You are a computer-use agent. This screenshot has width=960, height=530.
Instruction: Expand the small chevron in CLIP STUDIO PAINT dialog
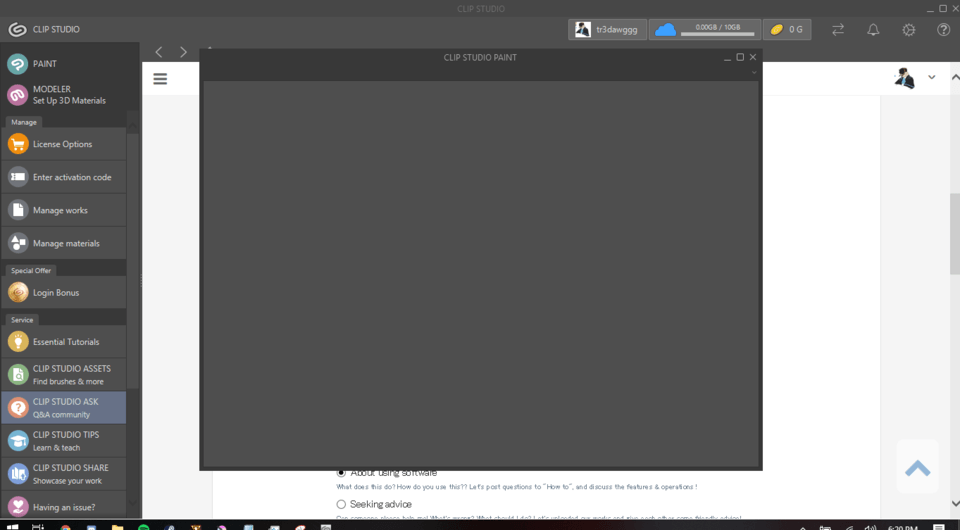click(x=754, y=72)
